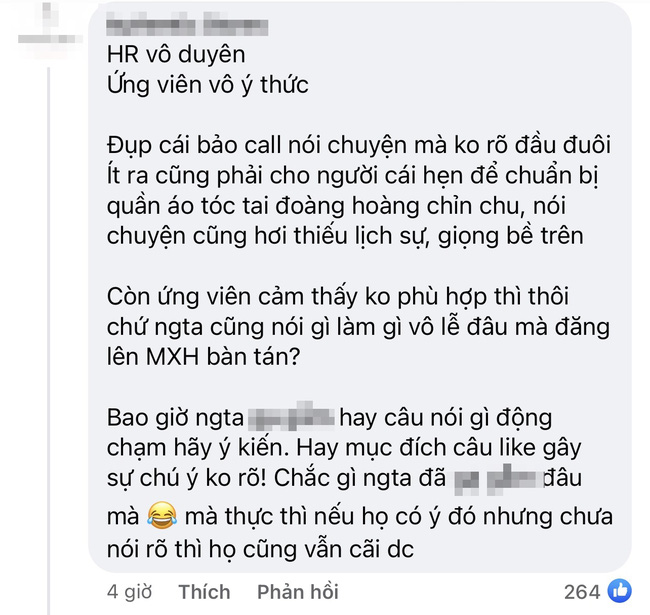View the 264 reactions count
Screen dimensions: 650x615
coord(582,592)
